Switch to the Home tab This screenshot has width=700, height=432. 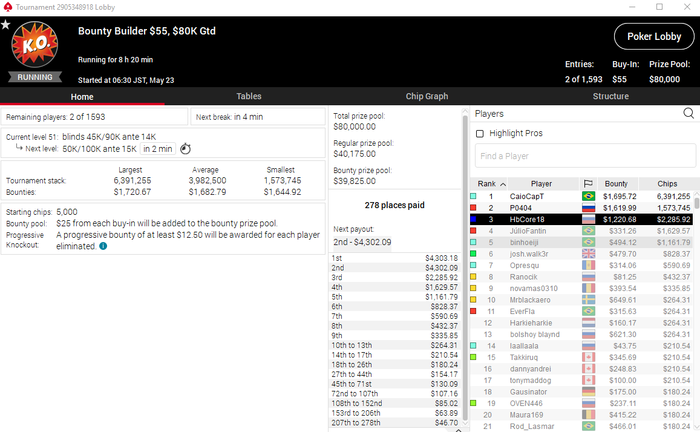point(82,96)
